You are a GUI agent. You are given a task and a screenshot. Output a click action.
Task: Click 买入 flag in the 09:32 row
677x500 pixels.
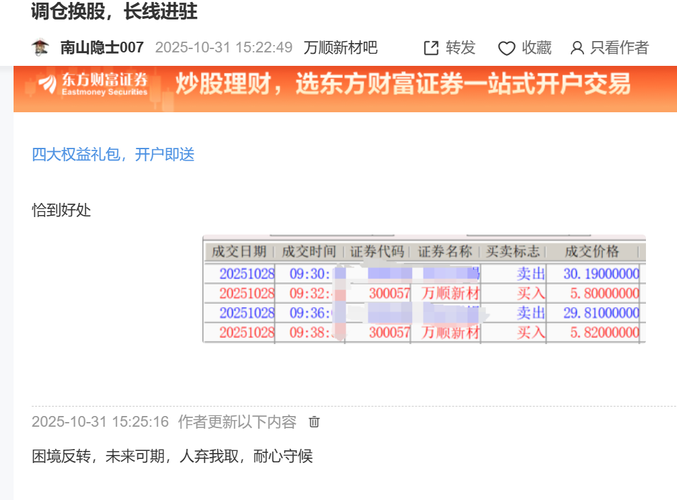[531, 294]
